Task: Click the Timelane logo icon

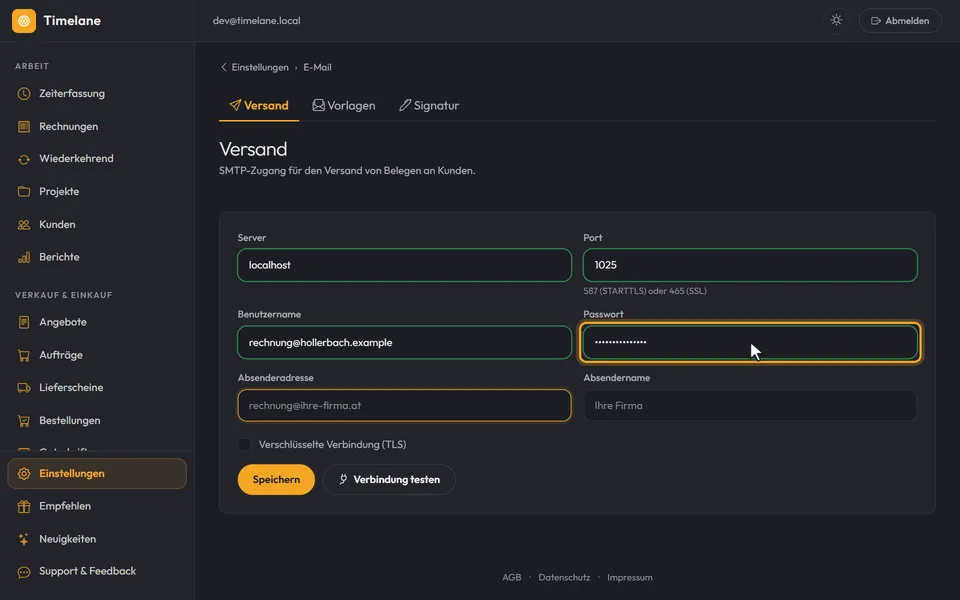Action: [x=24, y=21]
